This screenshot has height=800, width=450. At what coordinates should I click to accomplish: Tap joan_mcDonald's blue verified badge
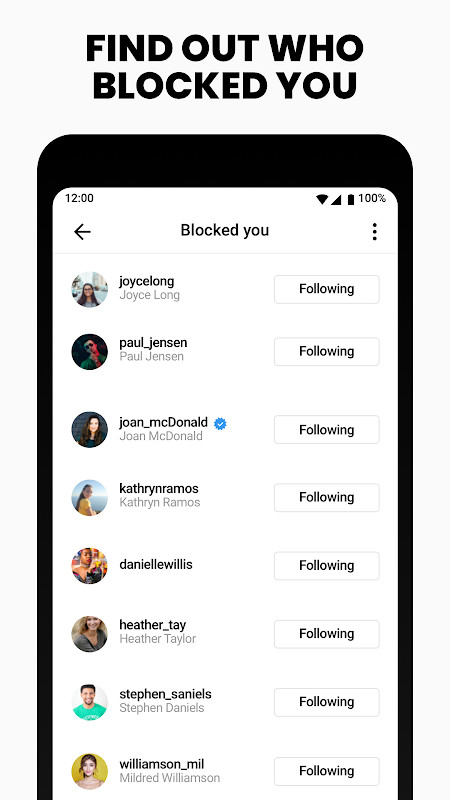coord(220,423)
